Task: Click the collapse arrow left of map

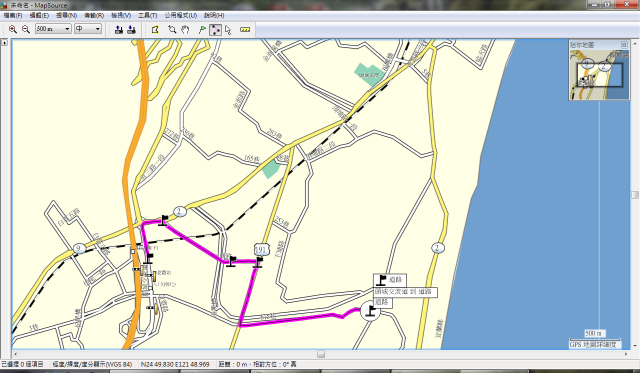Action: 4,42
